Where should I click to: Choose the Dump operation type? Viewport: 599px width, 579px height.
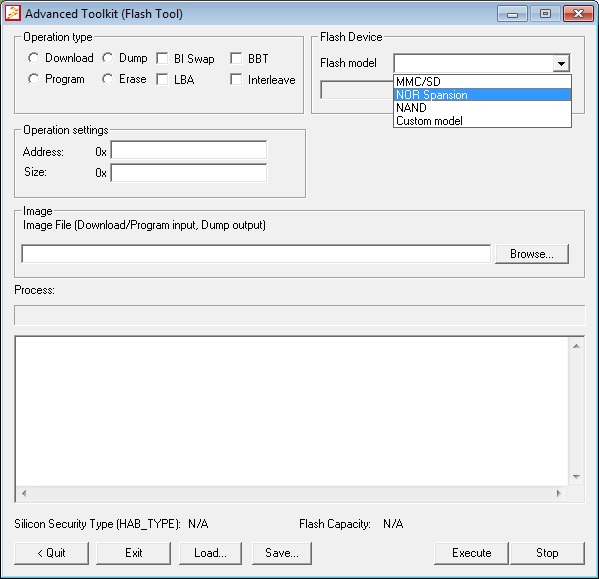[107, 58]
